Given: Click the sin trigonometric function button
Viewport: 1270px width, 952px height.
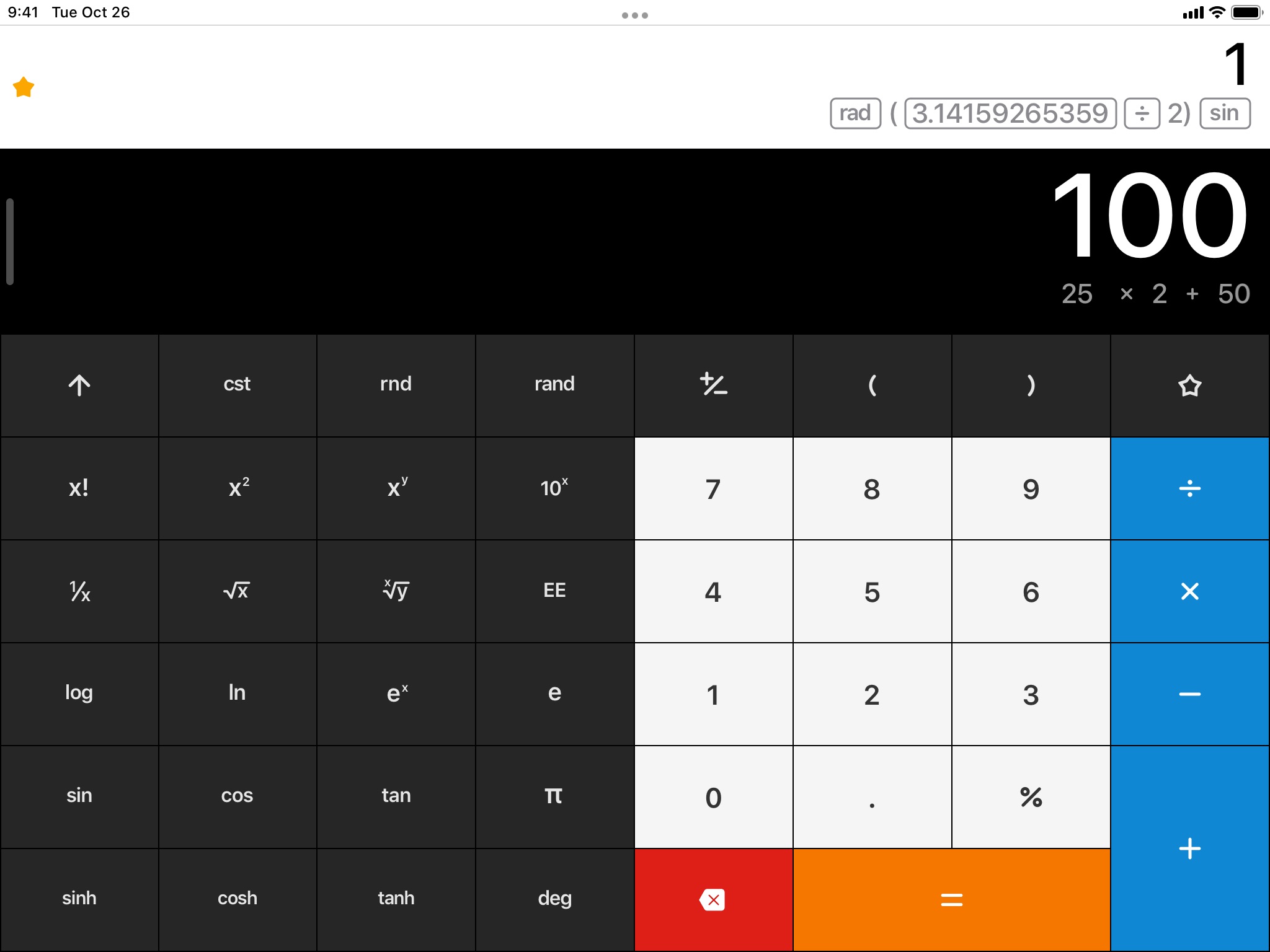Looking at the screenshot, I should coord(79,795).
